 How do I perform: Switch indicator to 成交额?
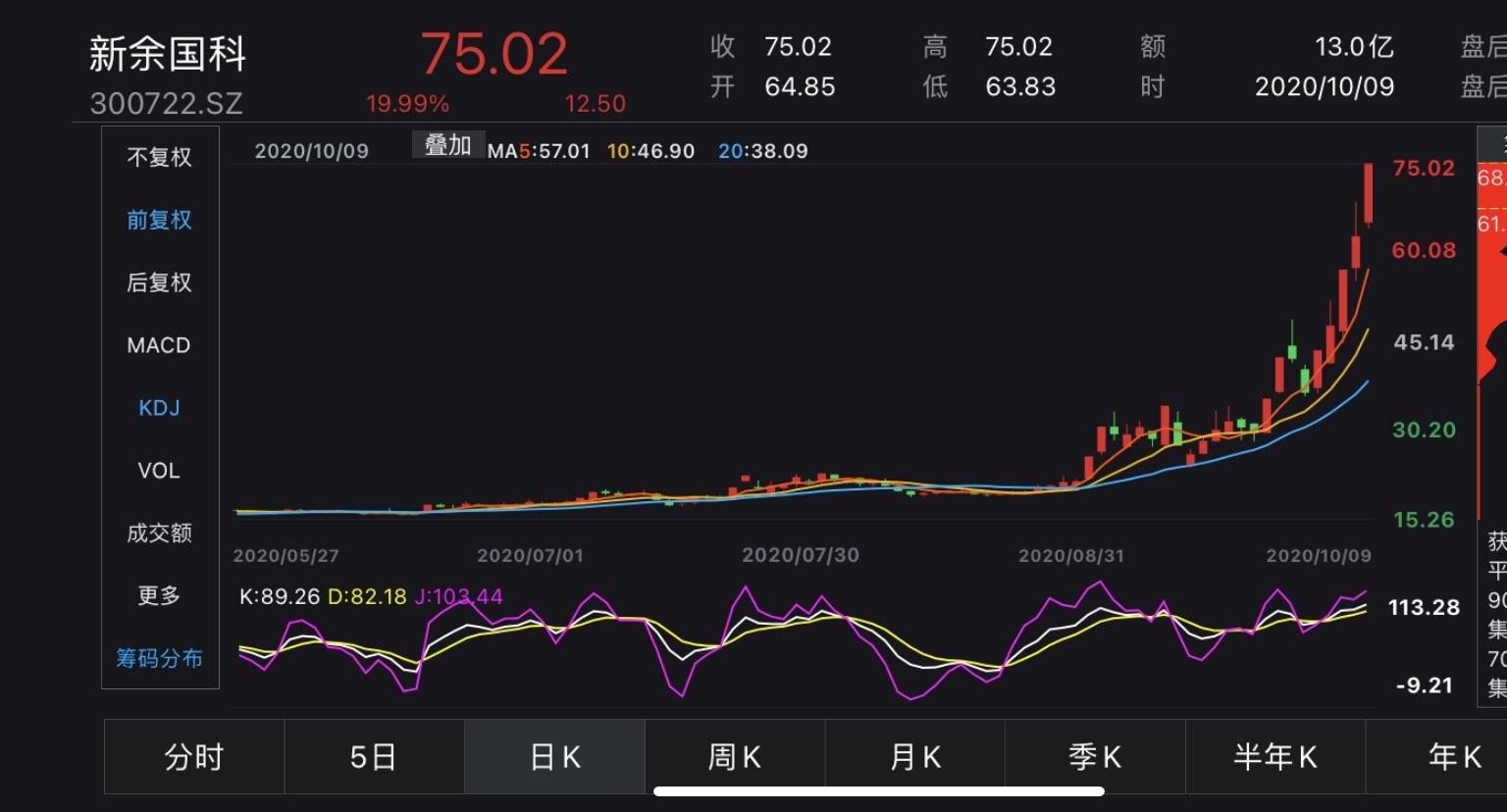tap(159, 533)
